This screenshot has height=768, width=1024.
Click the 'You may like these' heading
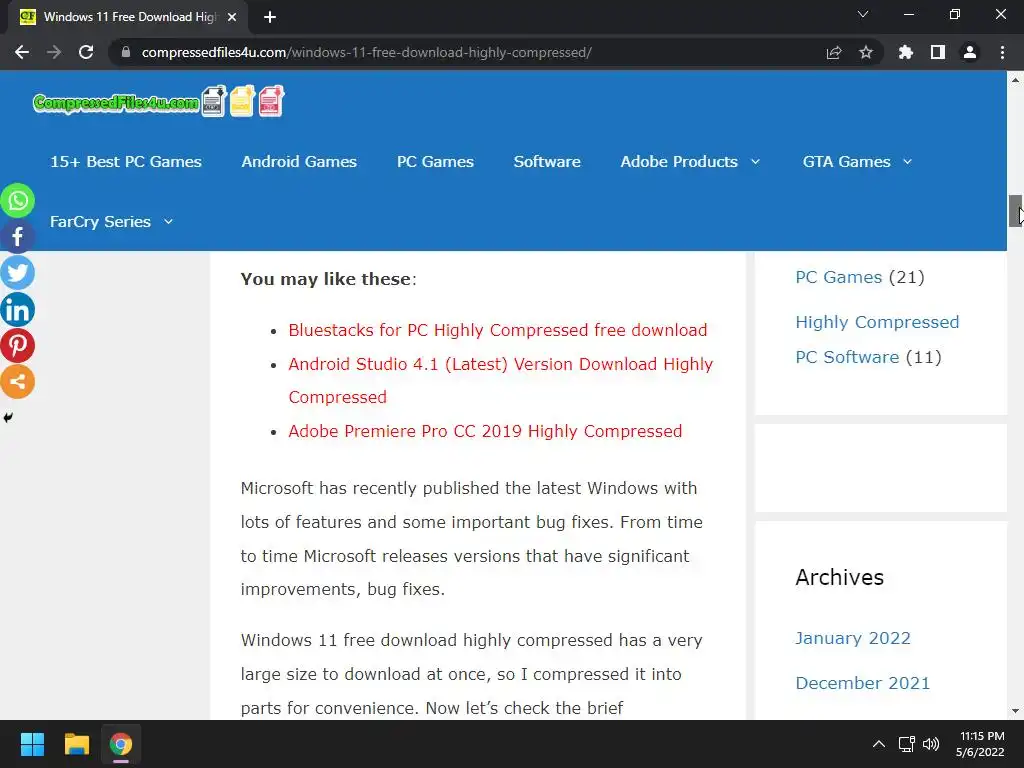[328, 279]
